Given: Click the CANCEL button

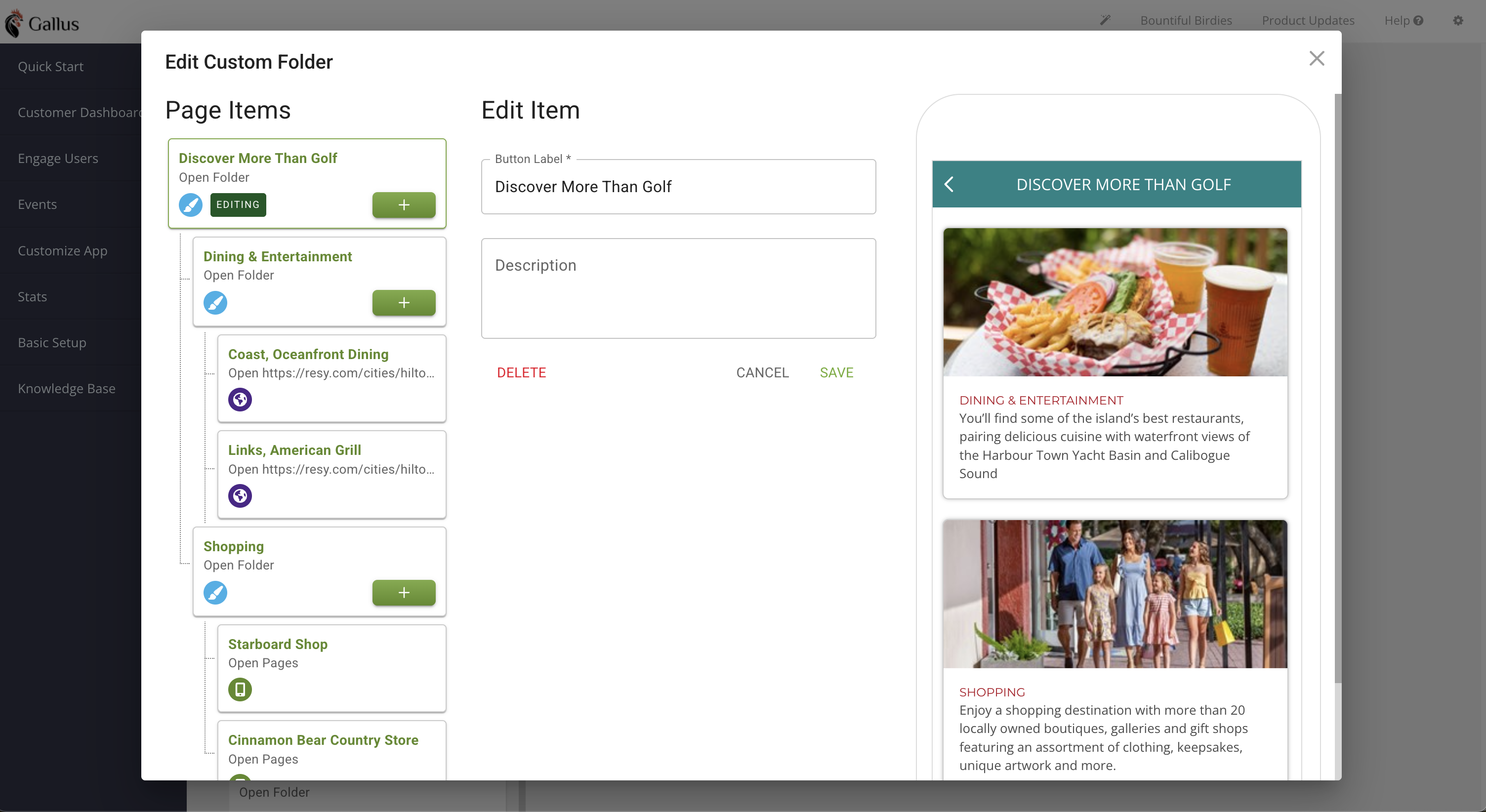Looking at the screenshot, I should (x=762, y=372).
